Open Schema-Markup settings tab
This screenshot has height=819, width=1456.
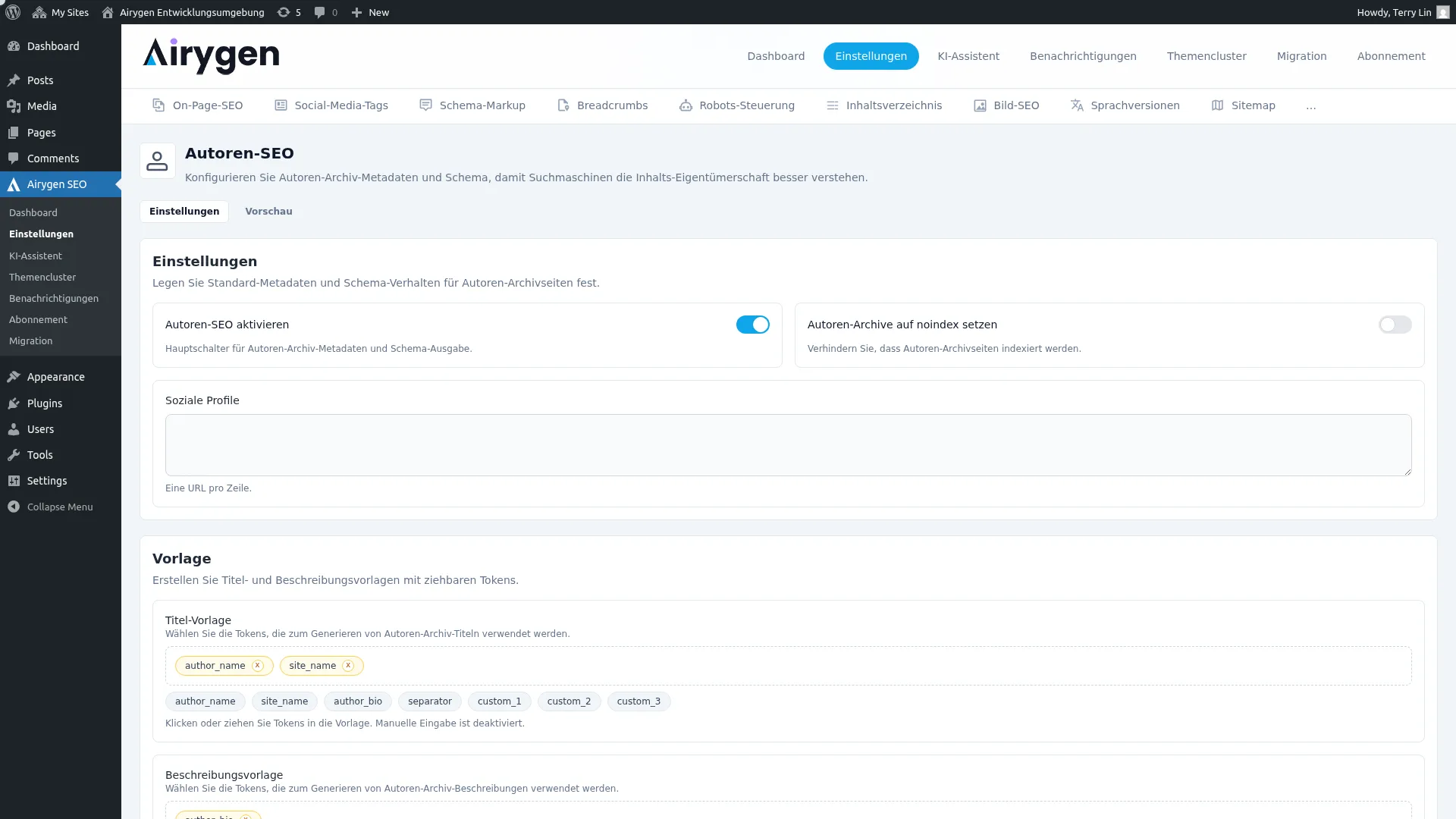(x=472, y=105)
